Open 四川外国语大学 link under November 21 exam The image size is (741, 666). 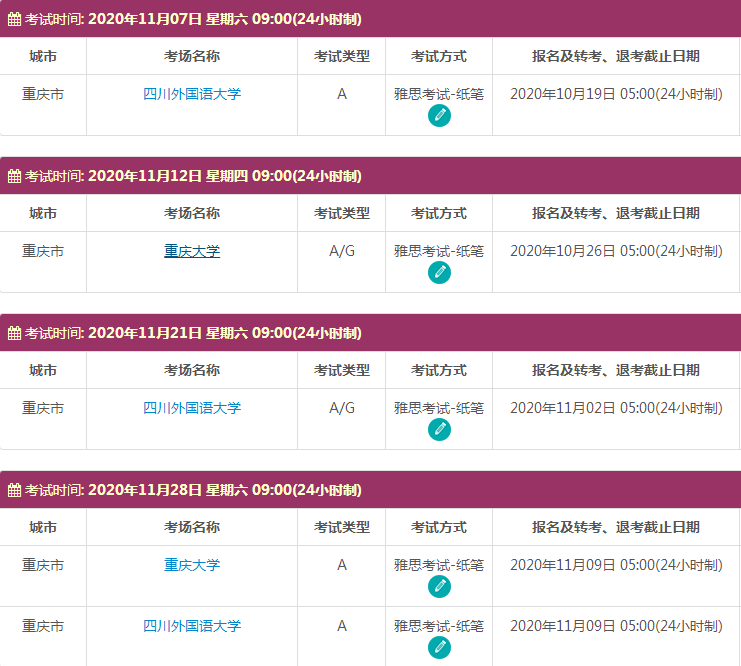pyautogui.click(x=192, y=408)
